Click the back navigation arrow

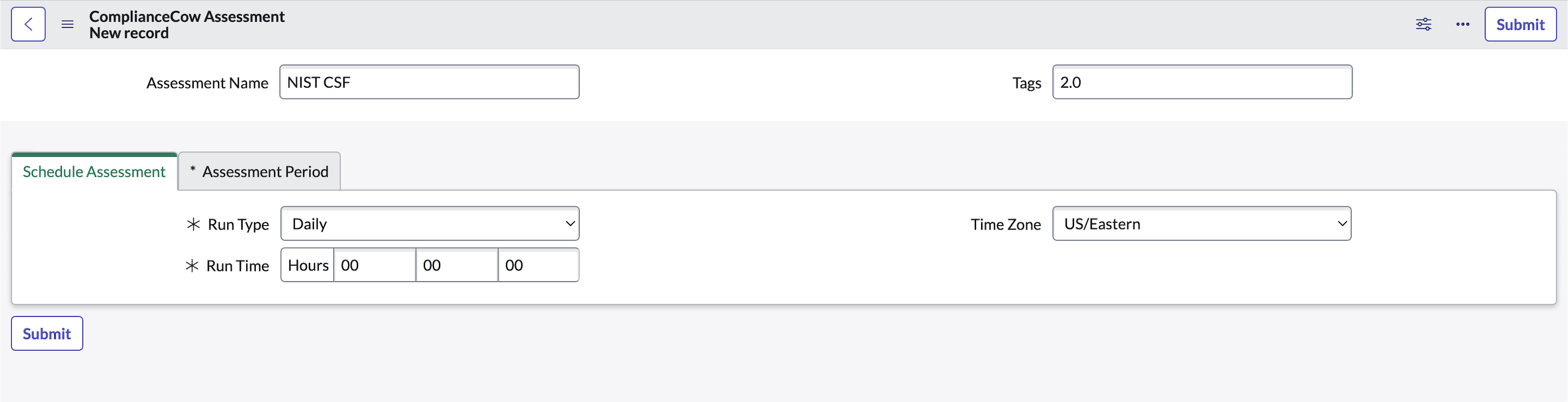click(x=28, y=23)
